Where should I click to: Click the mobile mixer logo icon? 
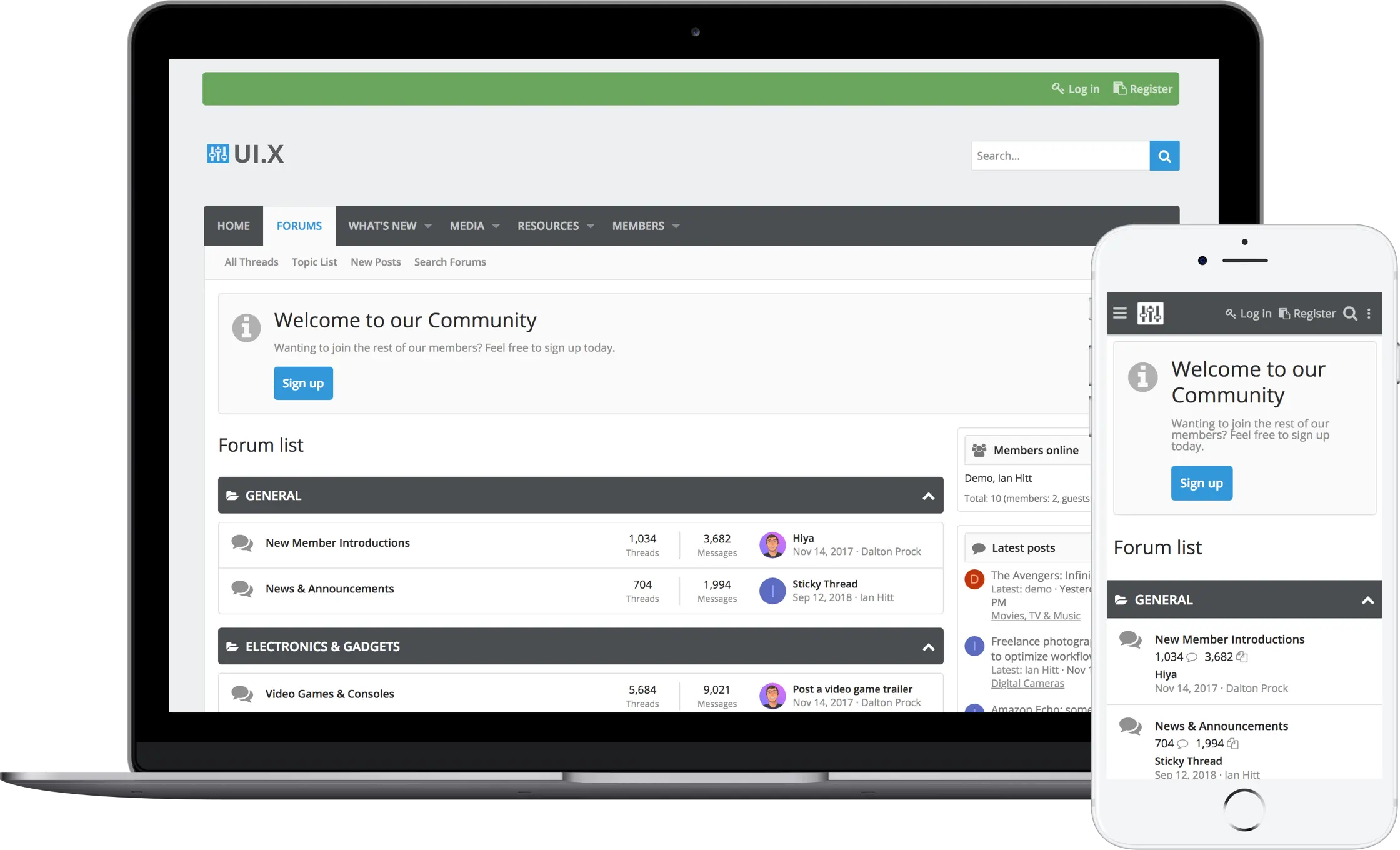click(1150, 313)
